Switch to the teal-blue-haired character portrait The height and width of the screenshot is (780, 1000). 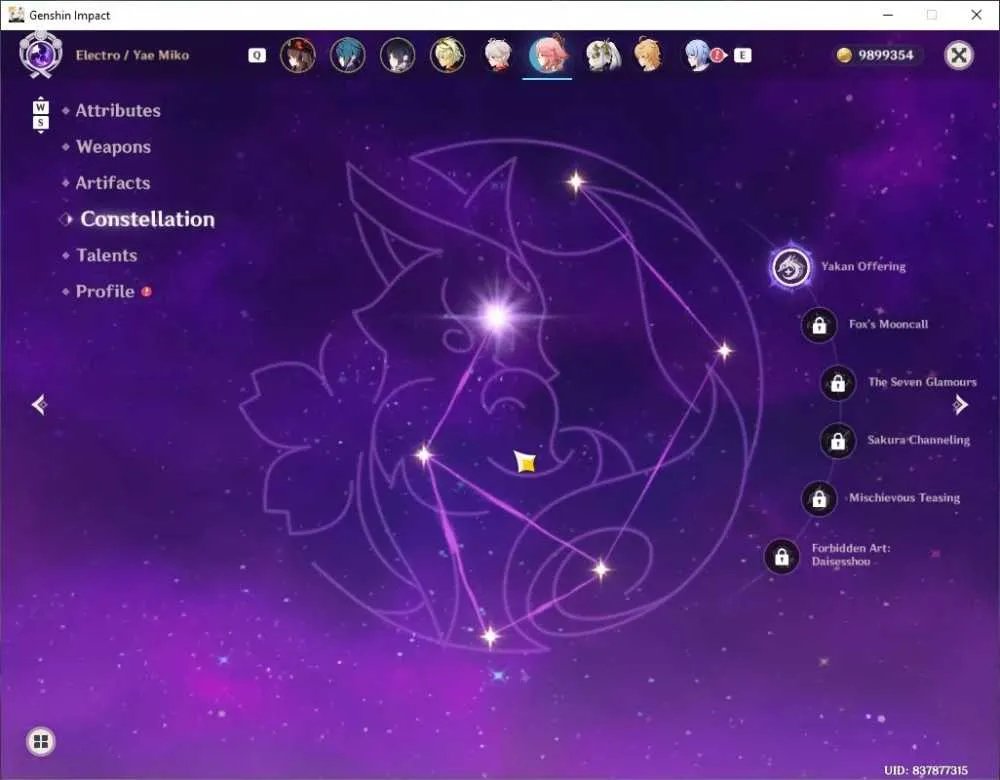[x=348, y=55]
